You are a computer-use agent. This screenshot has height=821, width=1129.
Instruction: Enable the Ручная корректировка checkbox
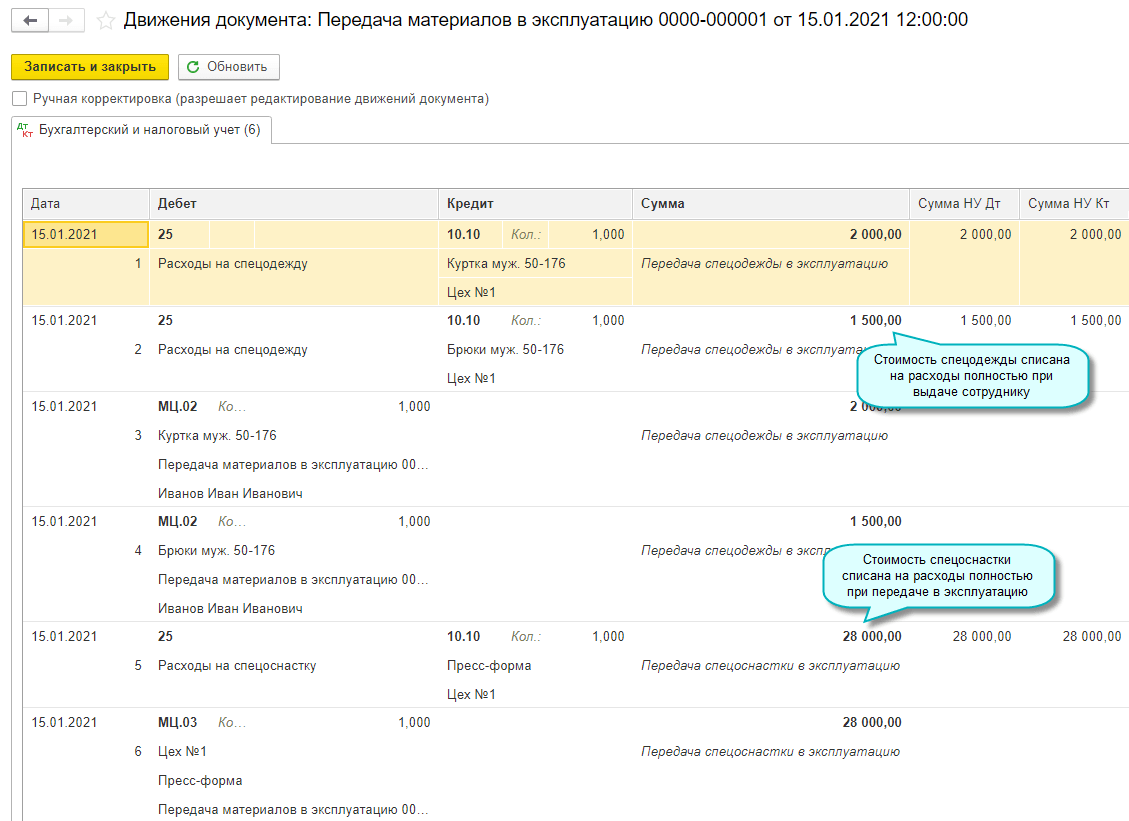(x=19, y=99)
